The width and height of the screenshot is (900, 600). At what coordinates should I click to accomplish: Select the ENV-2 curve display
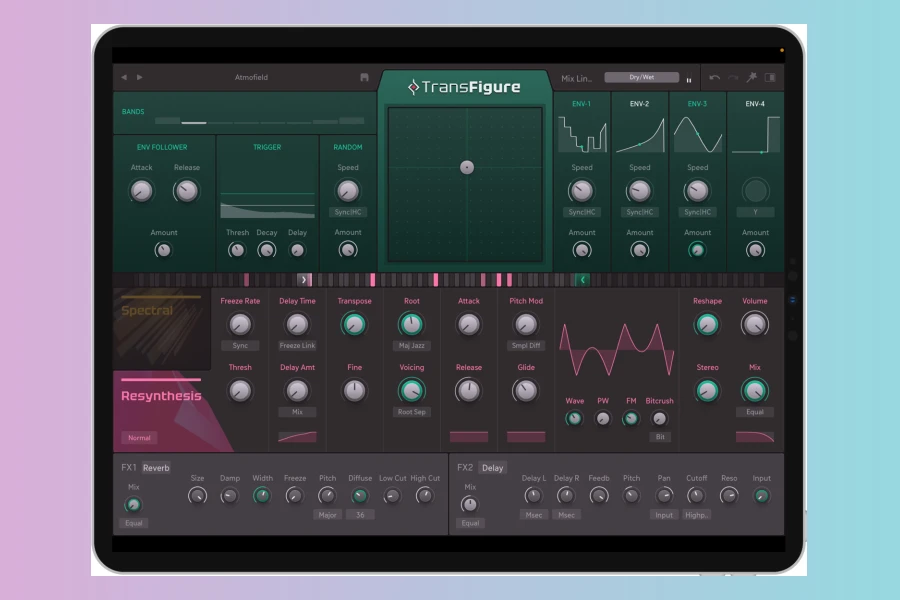[x=640, y=134]
